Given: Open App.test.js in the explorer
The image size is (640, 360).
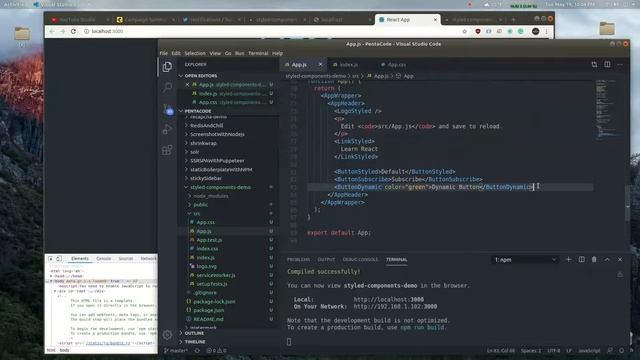Looking at the screenshot, I should [x=209, y=240].
